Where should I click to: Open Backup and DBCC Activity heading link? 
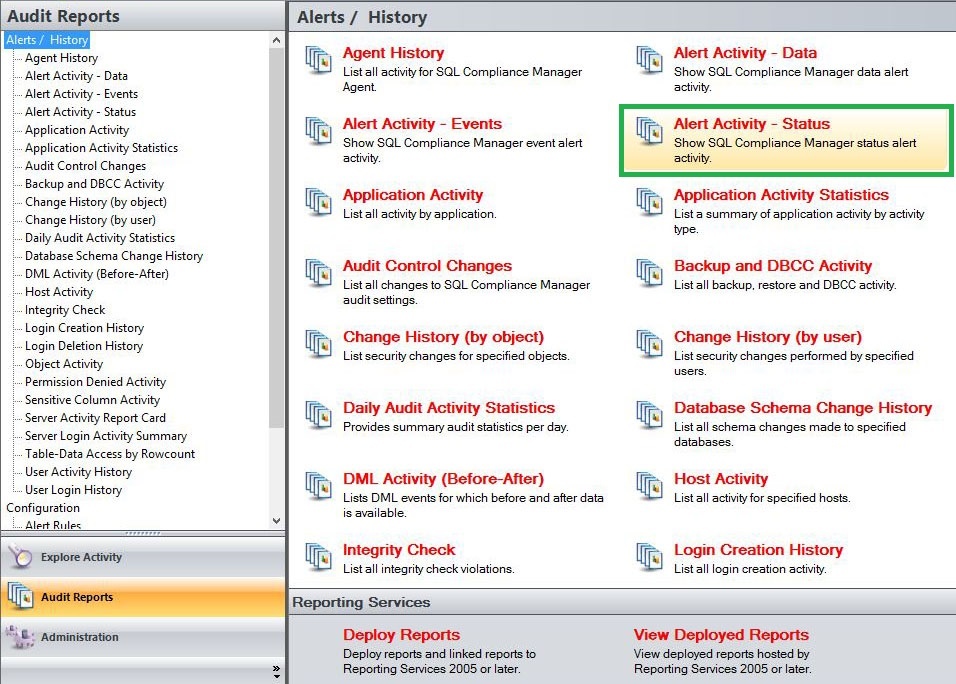pyautogui.click(x=772, y=266)
